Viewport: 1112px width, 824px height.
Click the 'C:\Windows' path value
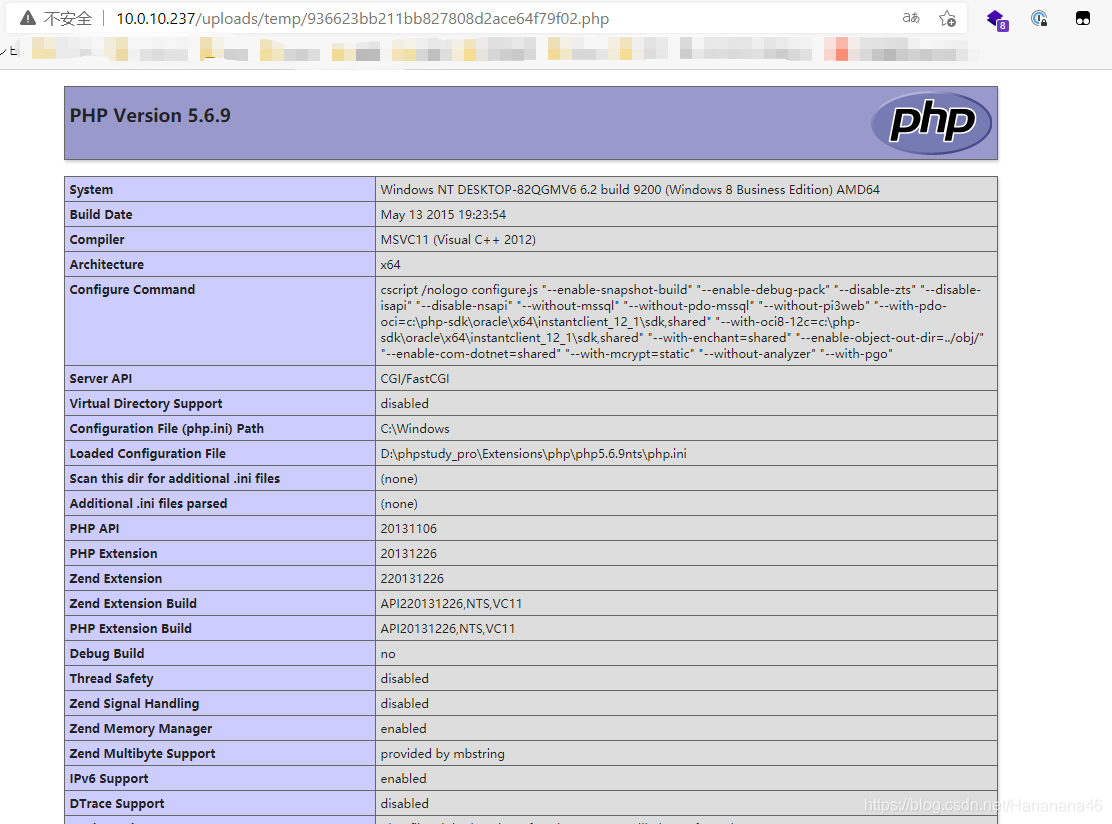pyautogui.click(x=415, y=428)
